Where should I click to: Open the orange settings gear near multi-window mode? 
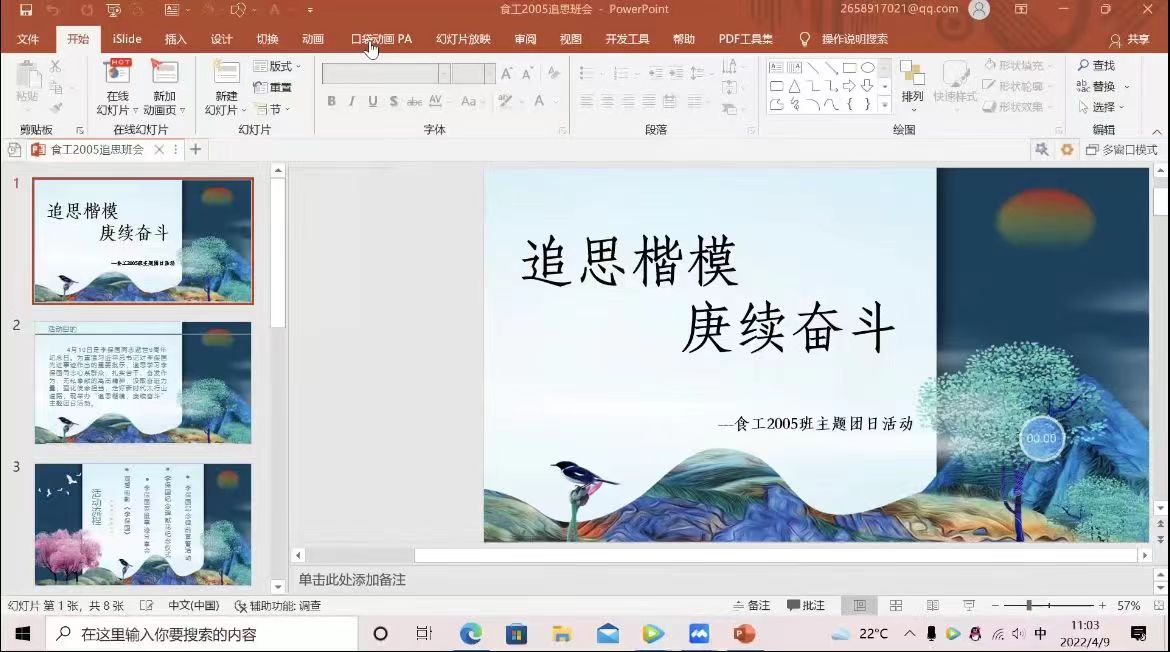[x=1067, y=150]
